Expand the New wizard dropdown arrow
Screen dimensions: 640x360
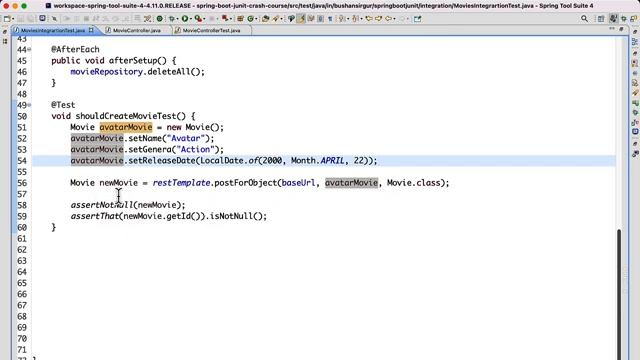click(x=13, y=19)
